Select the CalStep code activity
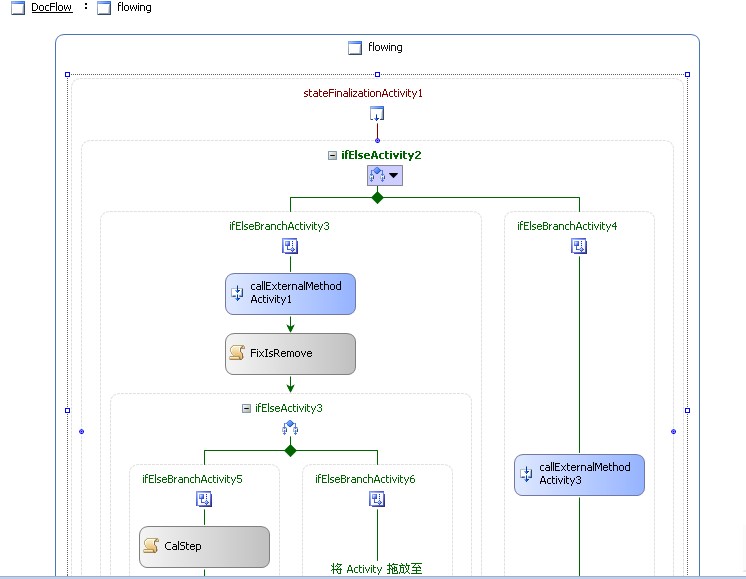Screen dimensions: 746x579 click(204, 547)
